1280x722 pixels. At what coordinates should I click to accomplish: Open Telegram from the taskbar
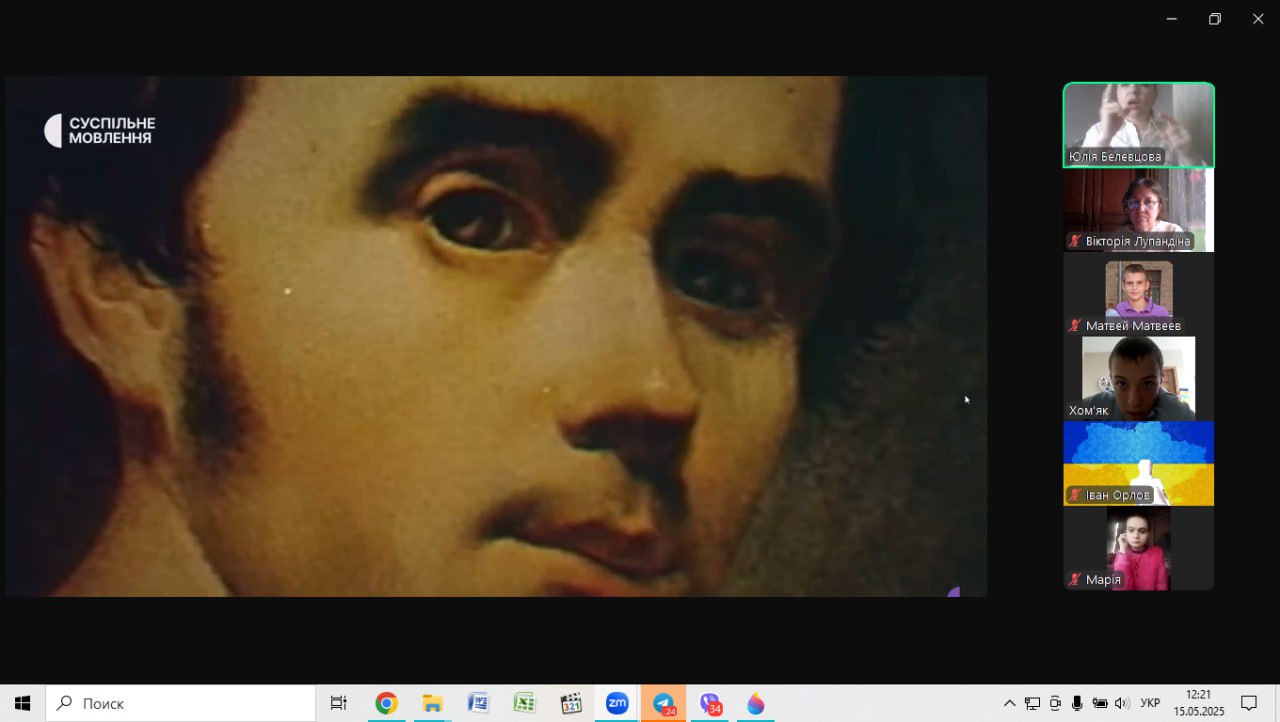664,703
